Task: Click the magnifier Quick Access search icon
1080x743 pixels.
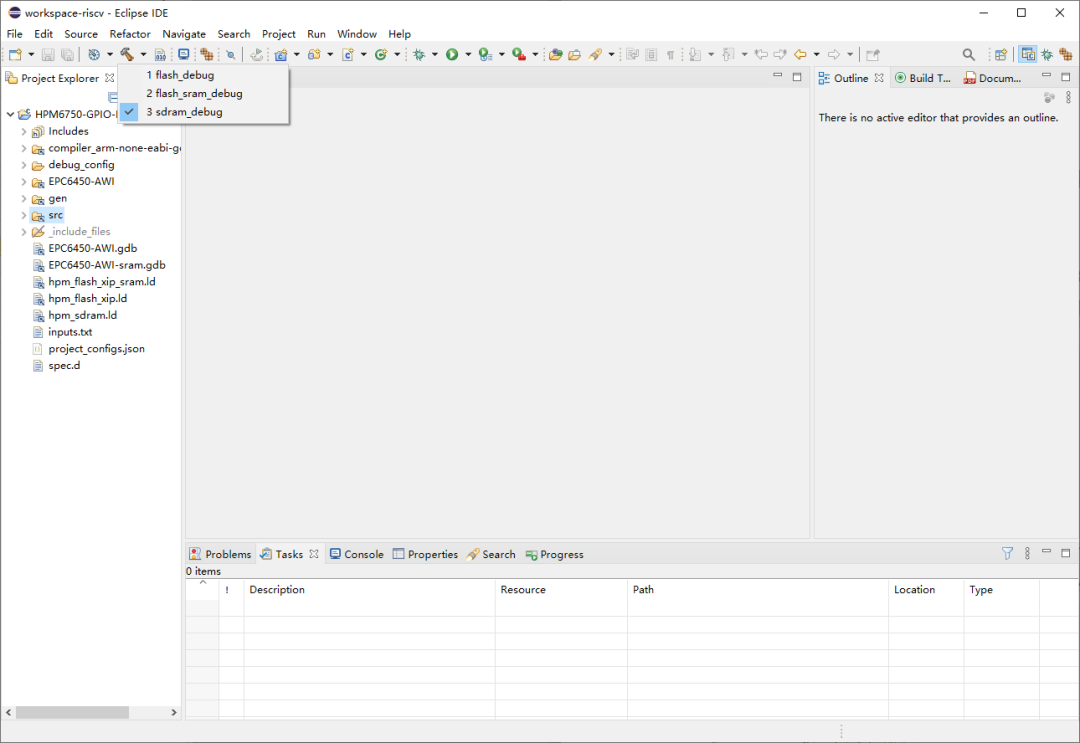Action: point(968,54)
